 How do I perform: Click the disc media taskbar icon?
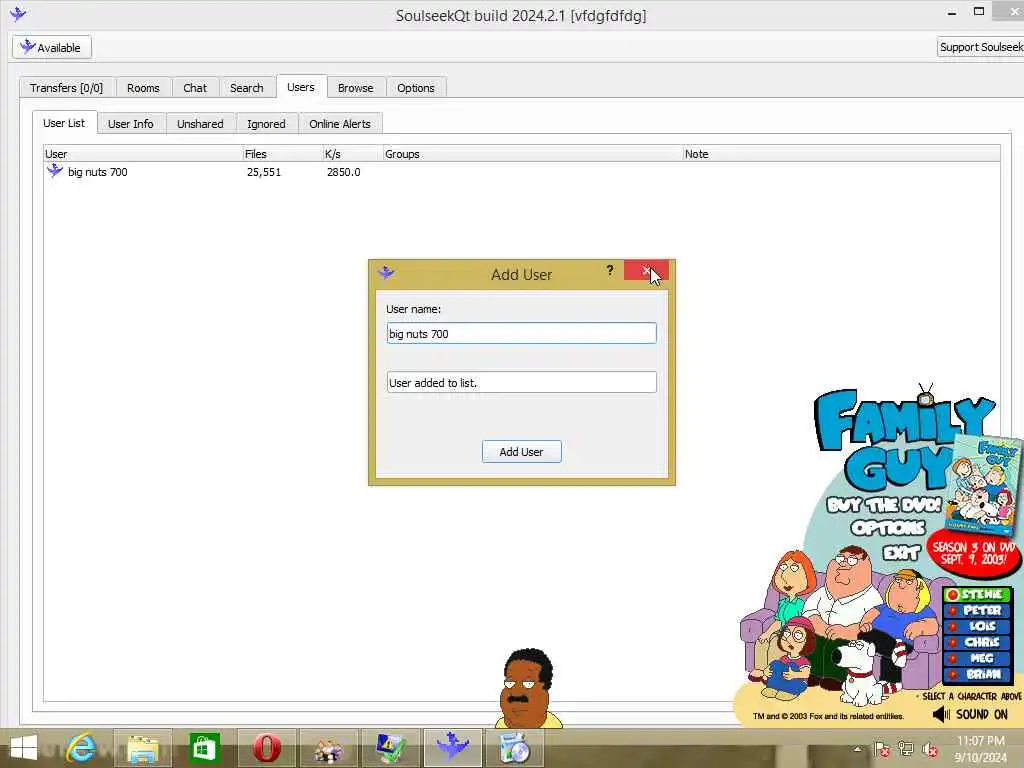click(x=515, y=748)
